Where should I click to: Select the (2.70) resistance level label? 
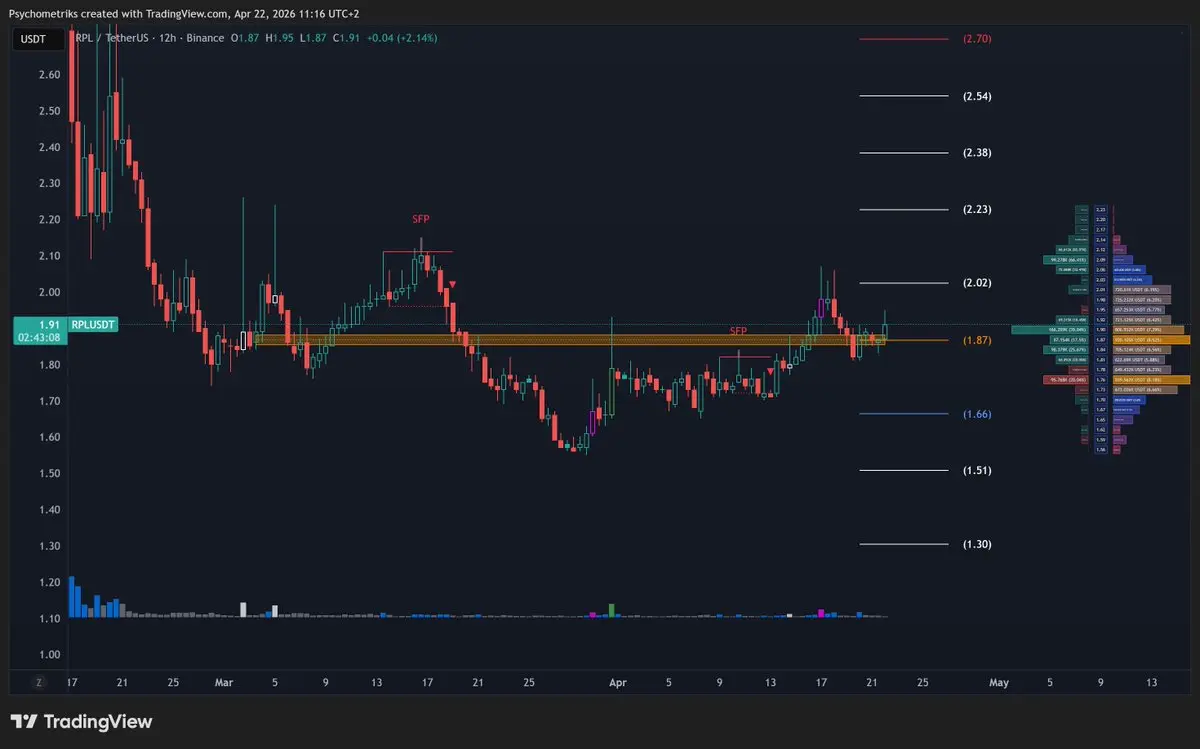coord(977,39)
